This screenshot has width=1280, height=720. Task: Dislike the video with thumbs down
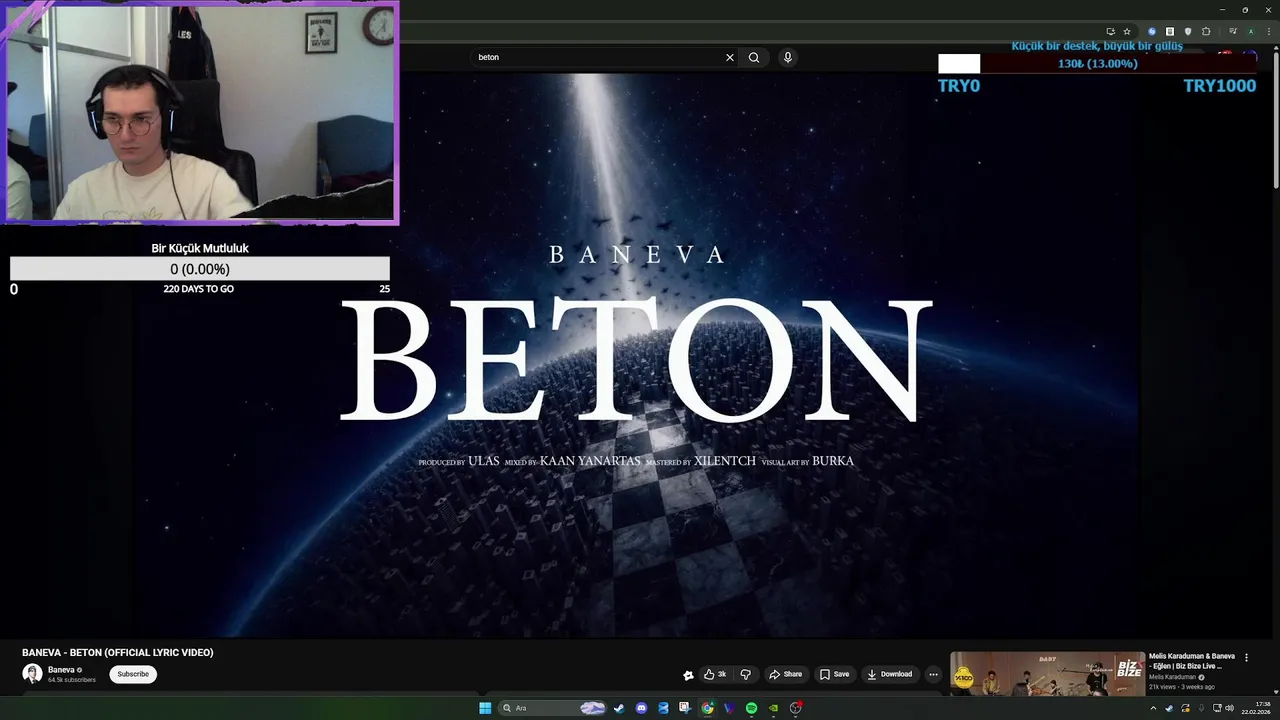[x=745, y=674]
